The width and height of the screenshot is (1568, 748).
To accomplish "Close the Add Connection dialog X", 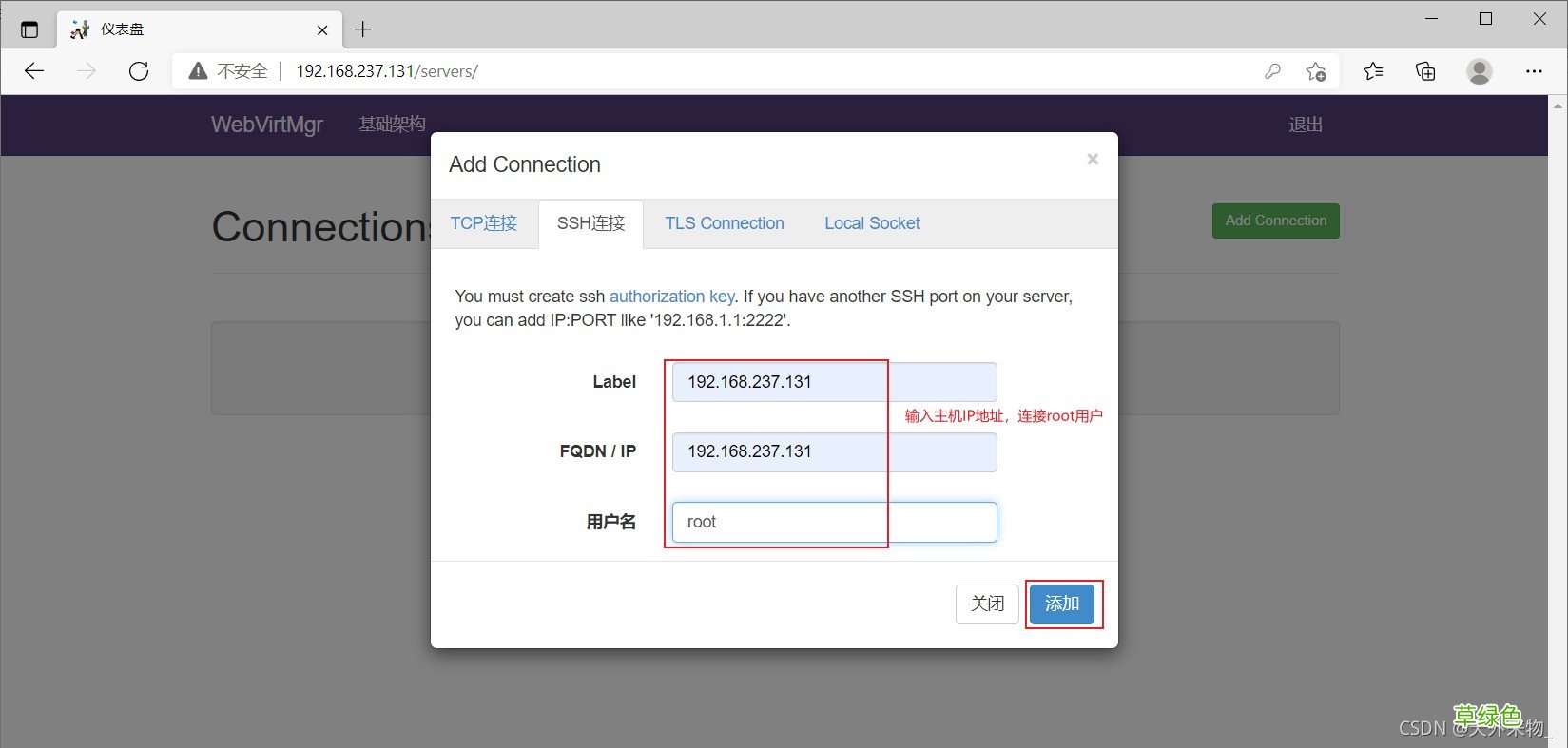I will point(1093,160).
